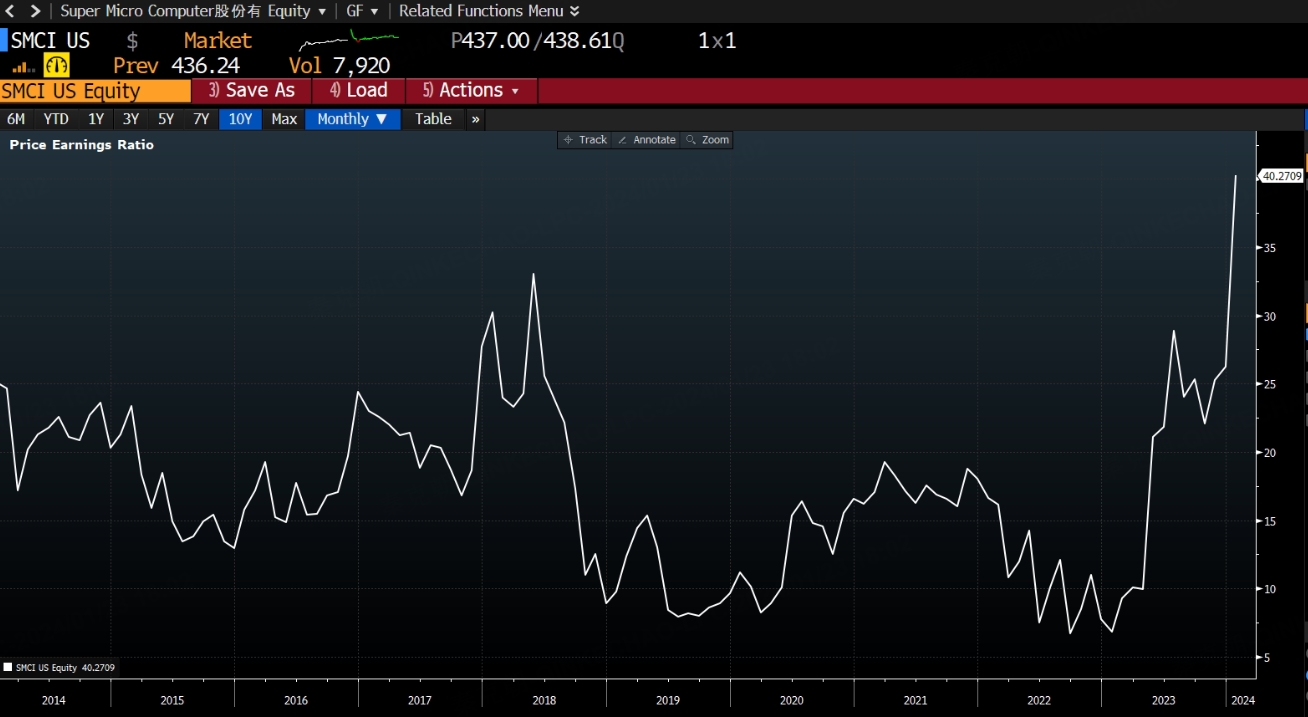Screen dimensions: 1308x717
Task: Select the SMCI US Equity security field
Action: pos(95,91)
